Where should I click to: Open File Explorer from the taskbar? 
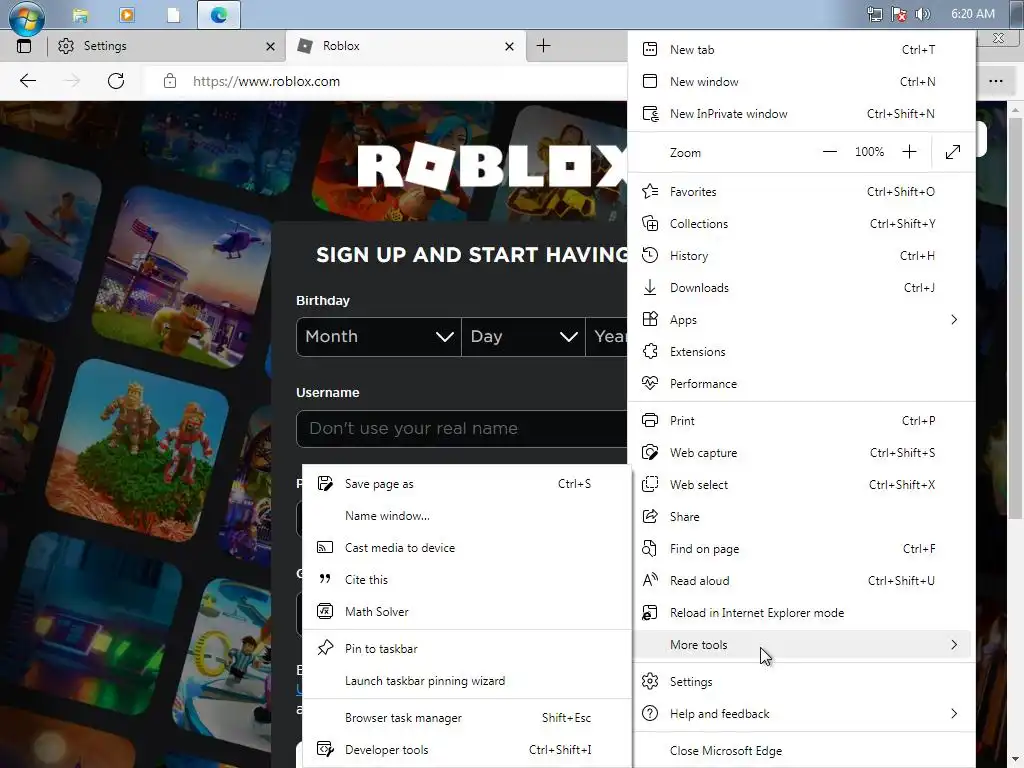tap(81, 14)
